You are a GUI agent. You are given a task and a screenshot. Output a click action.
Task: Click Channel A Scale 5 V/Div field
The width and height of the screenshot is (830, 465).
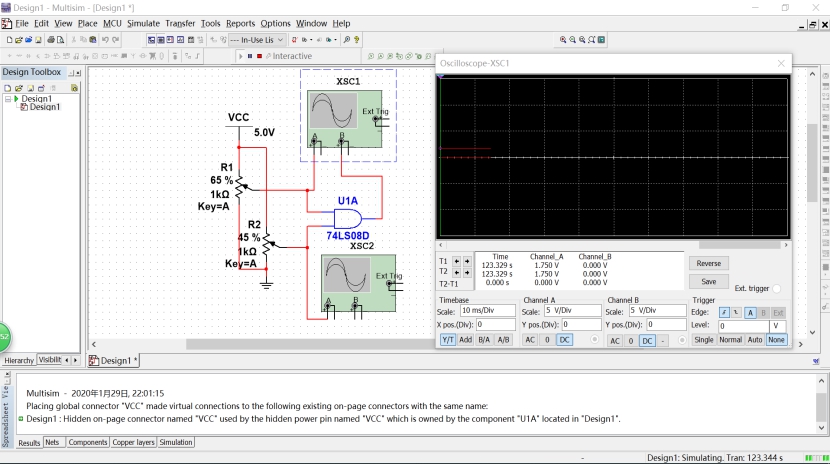(573, 310)
